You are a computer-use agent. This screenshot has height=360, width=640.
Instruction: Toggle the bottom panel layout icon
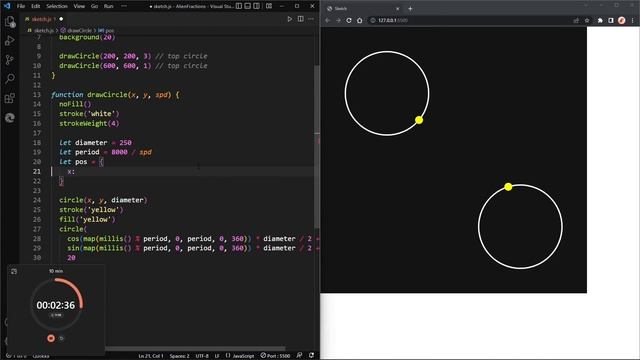(248, 6)
